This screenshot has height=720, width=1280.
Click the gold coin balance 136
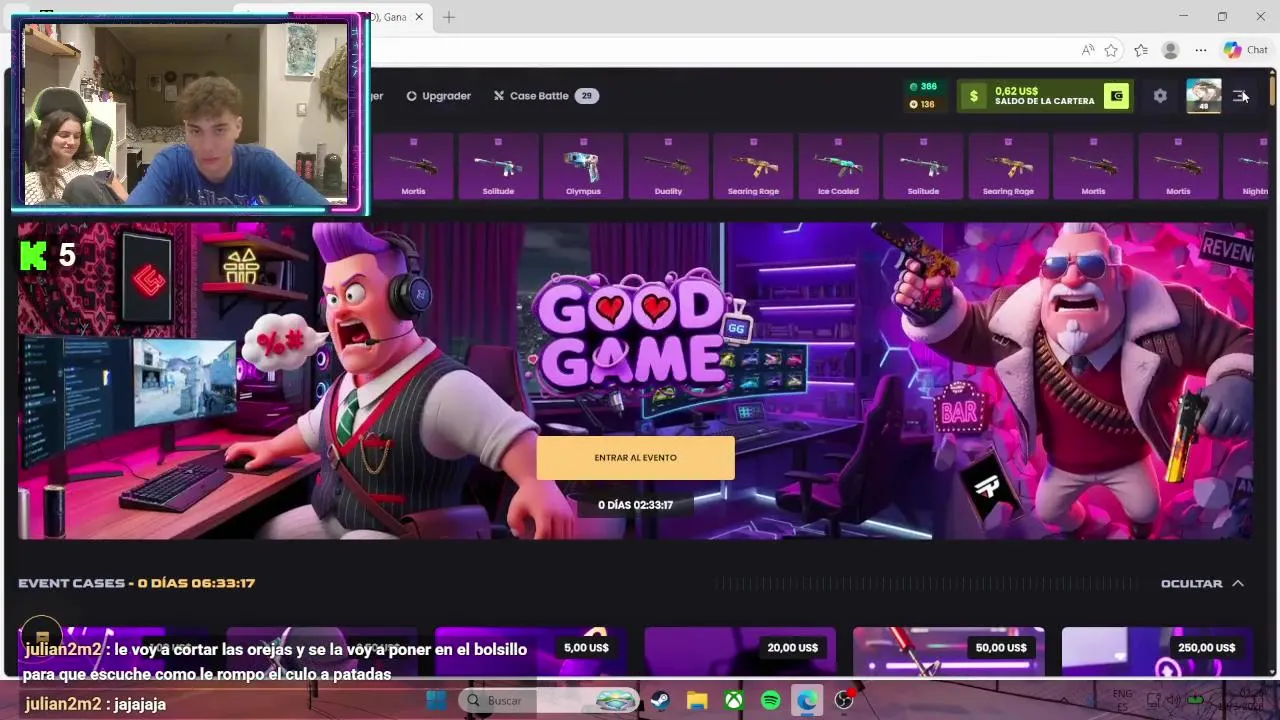coord(922,104)
